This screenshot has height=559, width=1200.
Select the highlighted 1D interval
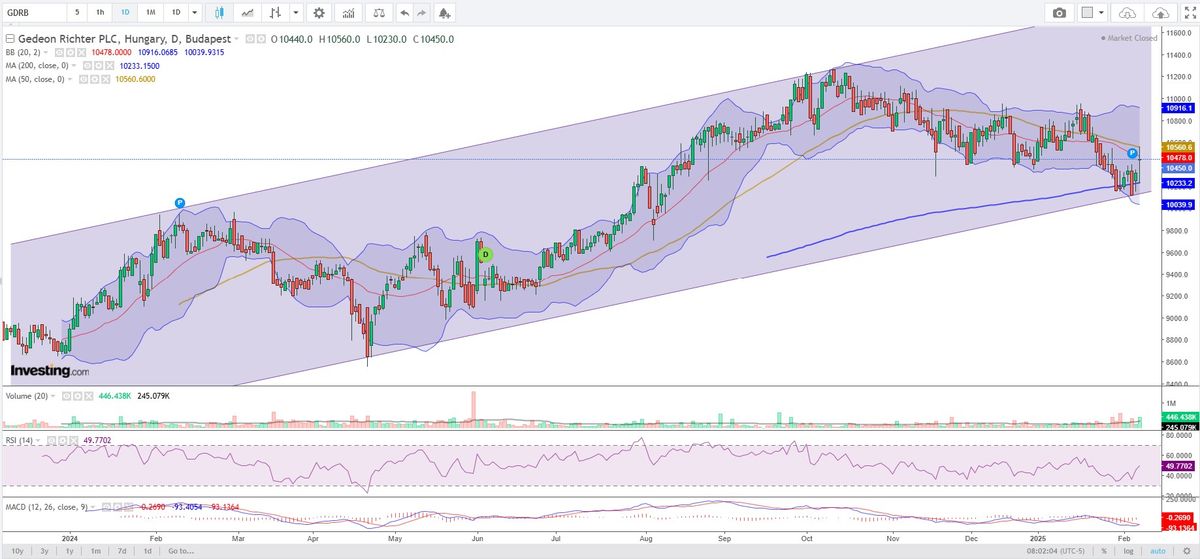click(124, 12)
